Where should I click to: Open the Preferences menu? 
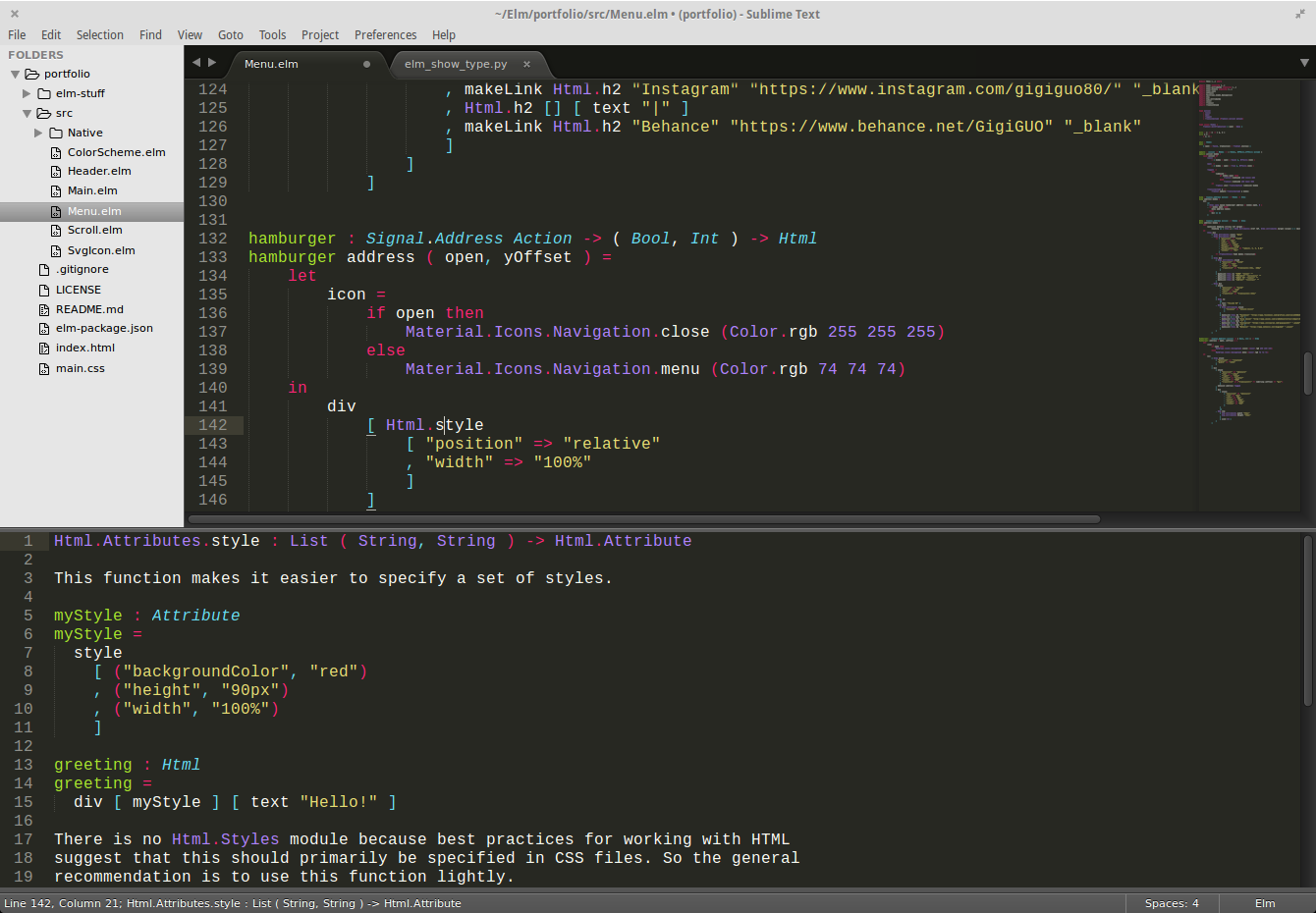click(x=385, y=34)
